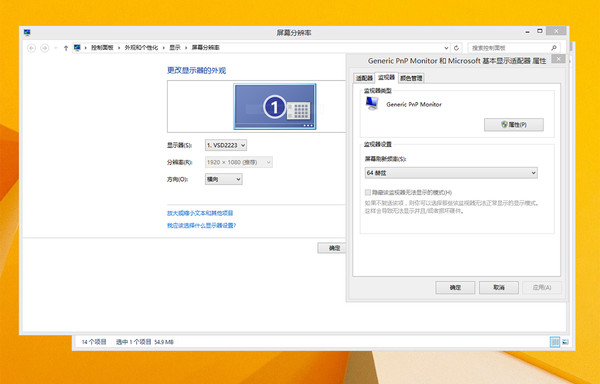Click the search magnifier icon

click(x=553, y=48)
